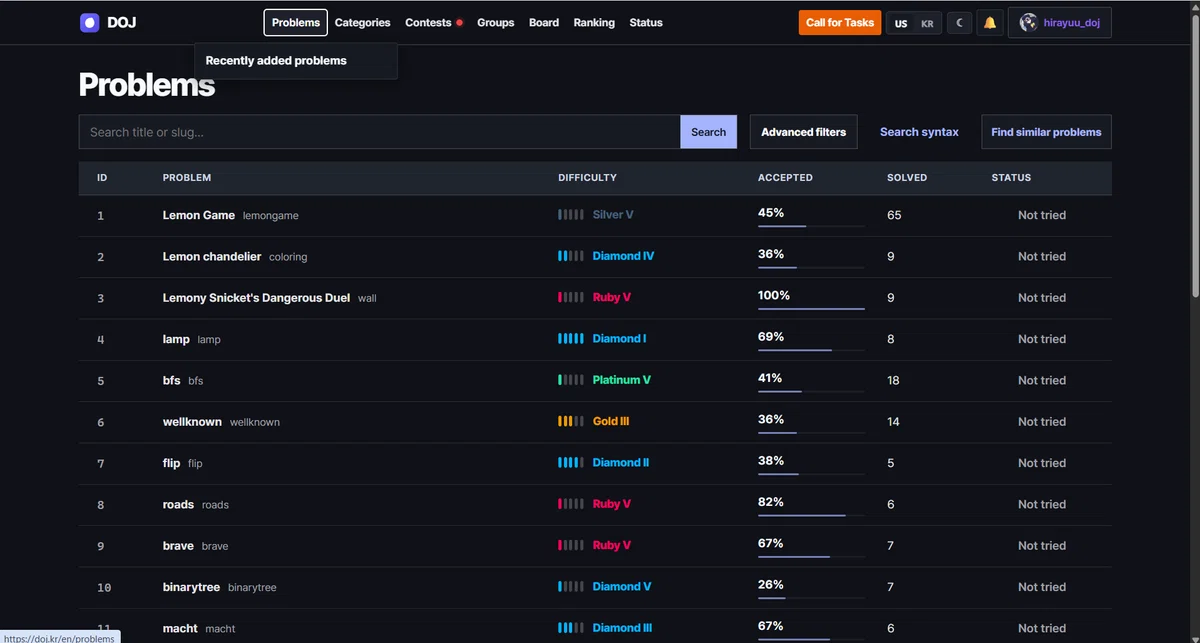Screen dimensions: 1200x643
Task: Click the Platinum V difficulty label
Action: click(x=622, y=380)
